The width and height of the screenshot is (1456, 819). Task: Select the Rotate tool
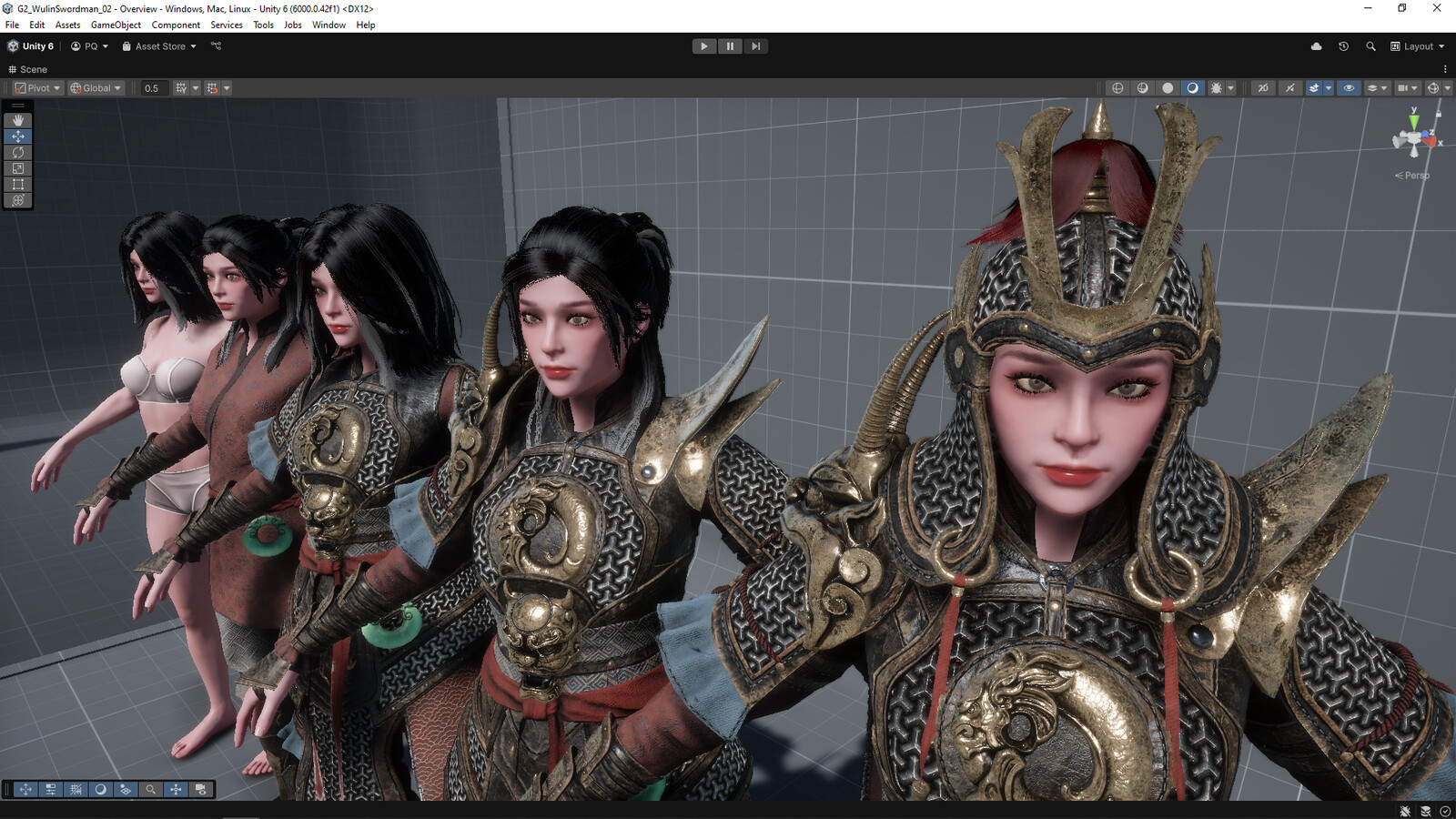pyautogui.click(x=18, y=152)
